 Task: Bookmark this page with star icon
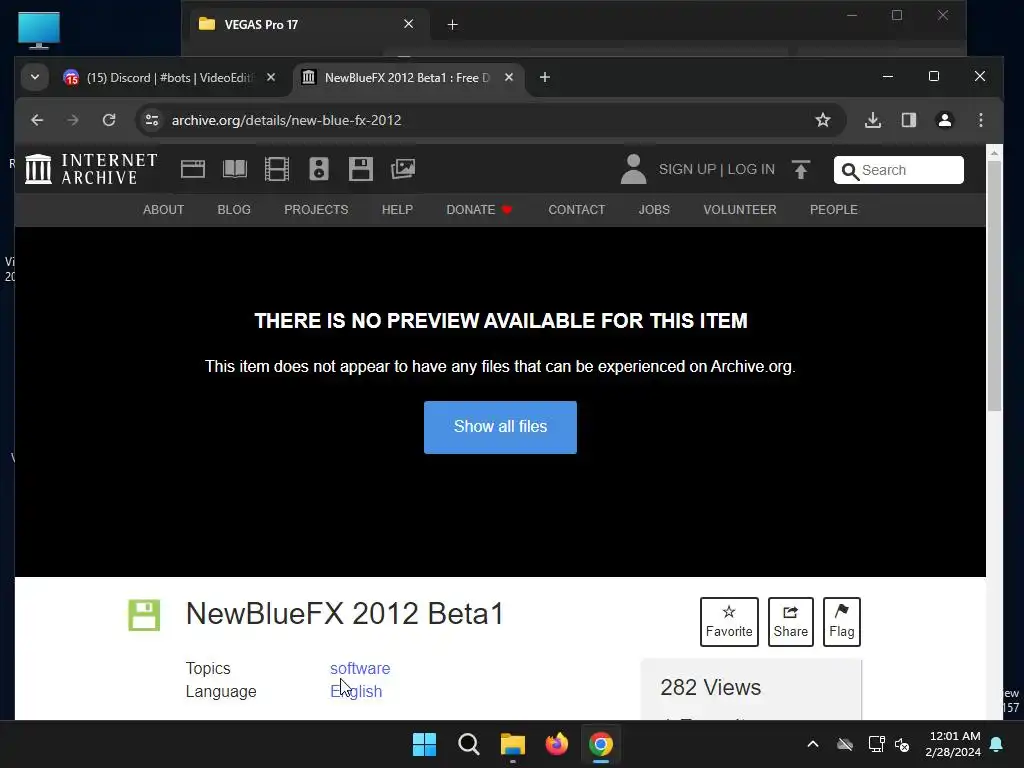click(x=823, y=120)
